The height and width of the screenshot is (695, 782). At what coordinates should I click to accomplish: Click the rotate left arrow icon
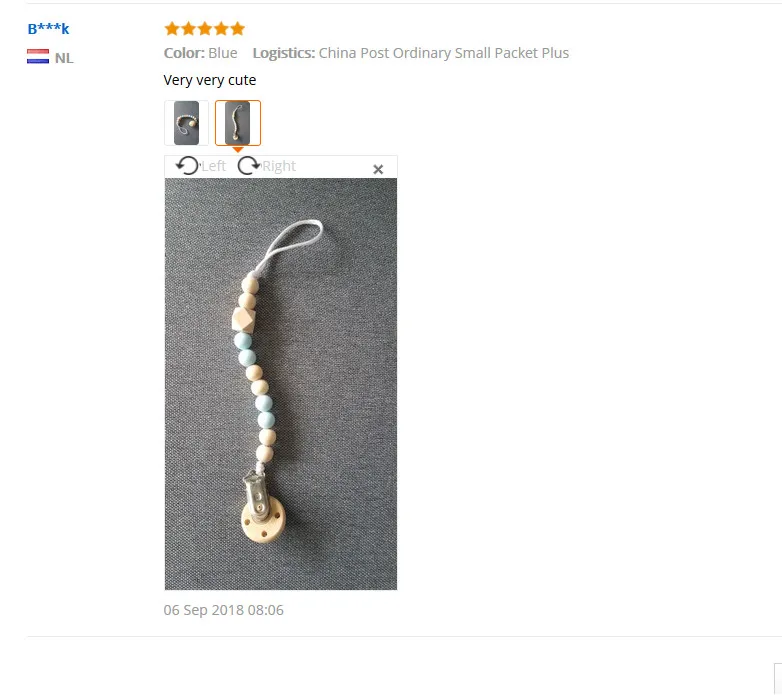[188, 166]
